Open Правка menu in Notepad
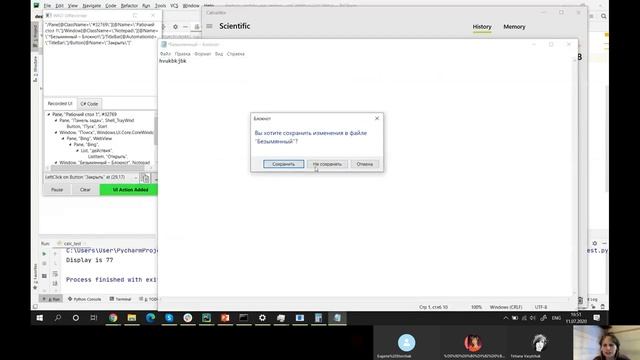The width and height of the screenshot is (640, 360). click(x=182, y=54)
